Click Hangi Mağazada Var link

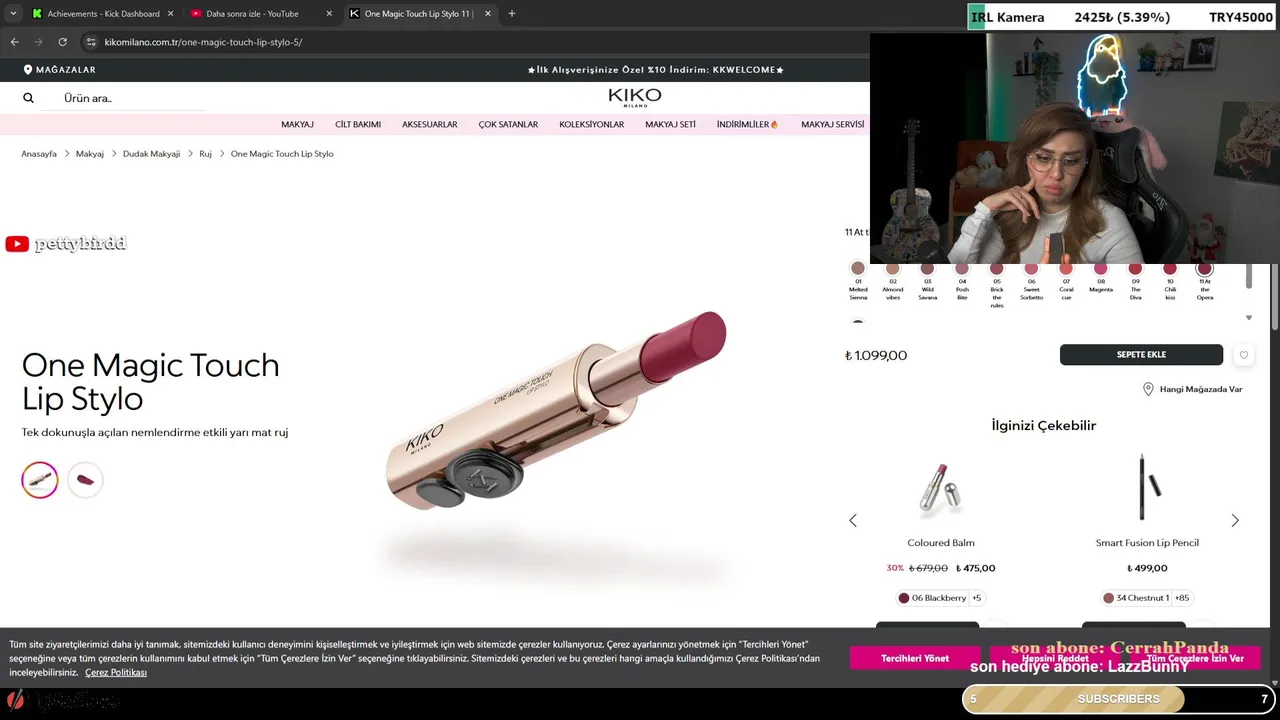(x=1201, y=389)
